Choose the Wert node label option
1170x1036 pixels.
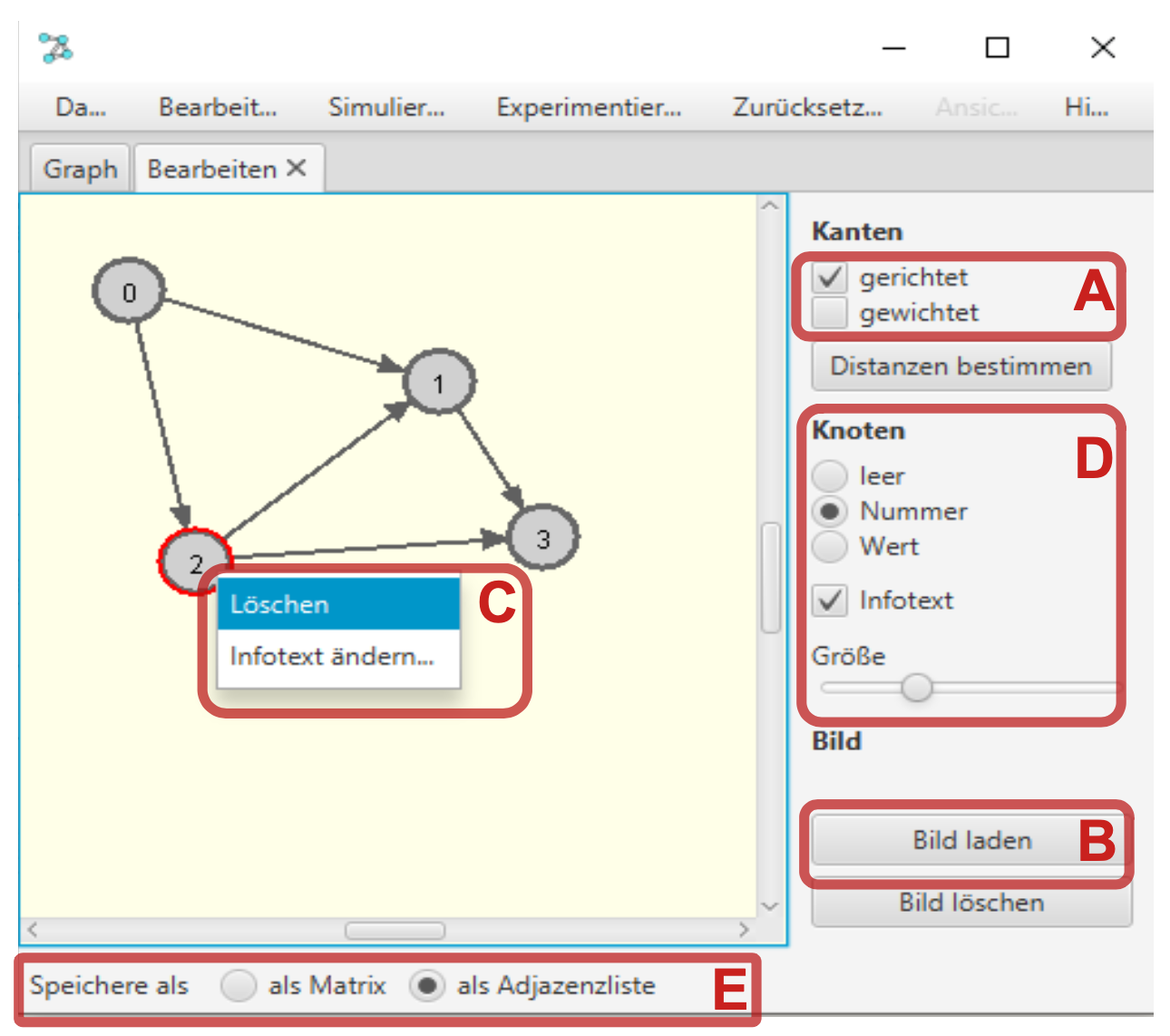pos(829,547)
